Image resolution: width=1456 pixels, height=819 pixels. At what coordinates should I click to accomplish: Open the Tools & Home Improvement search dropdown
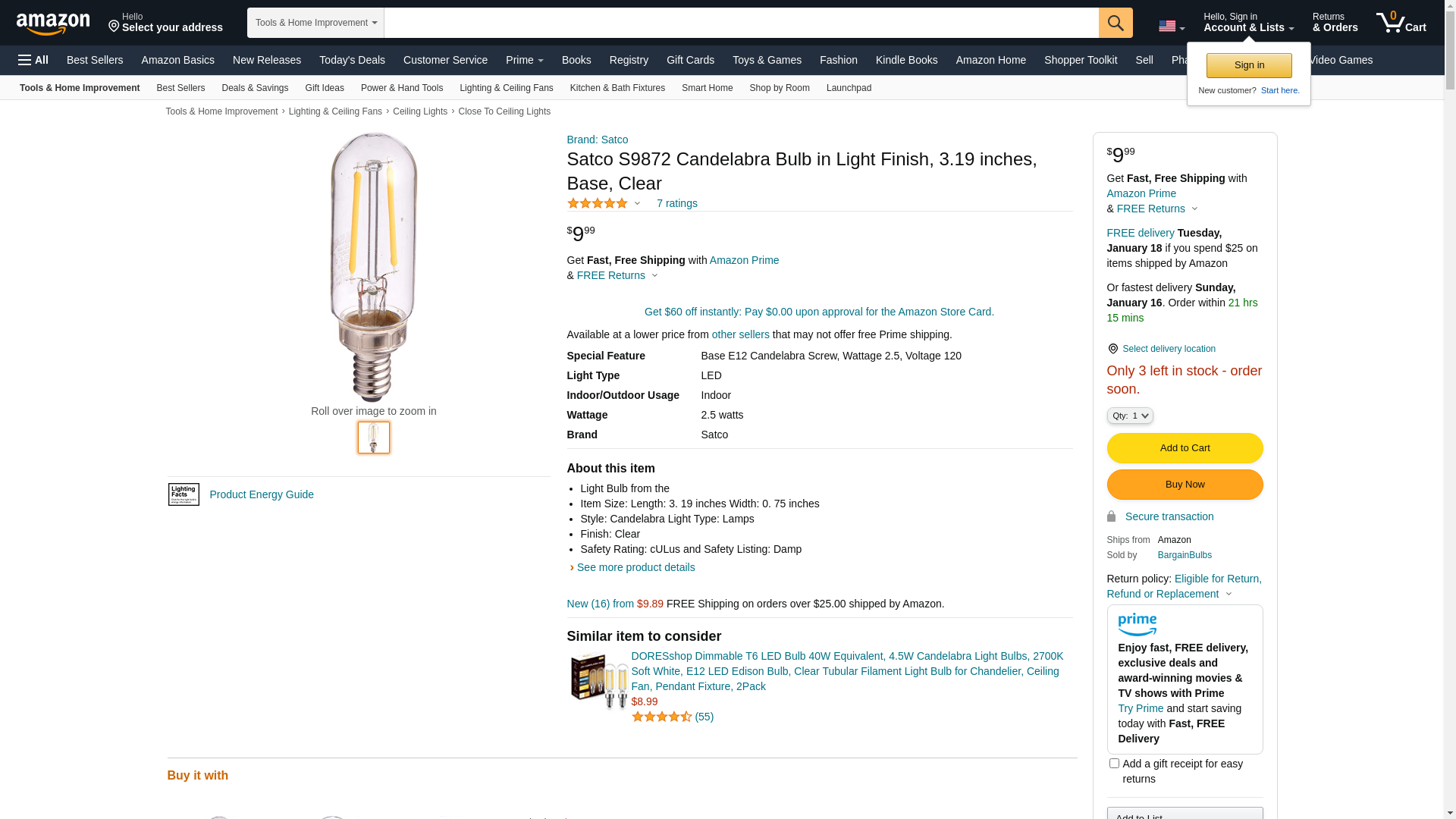pos(315,23)
